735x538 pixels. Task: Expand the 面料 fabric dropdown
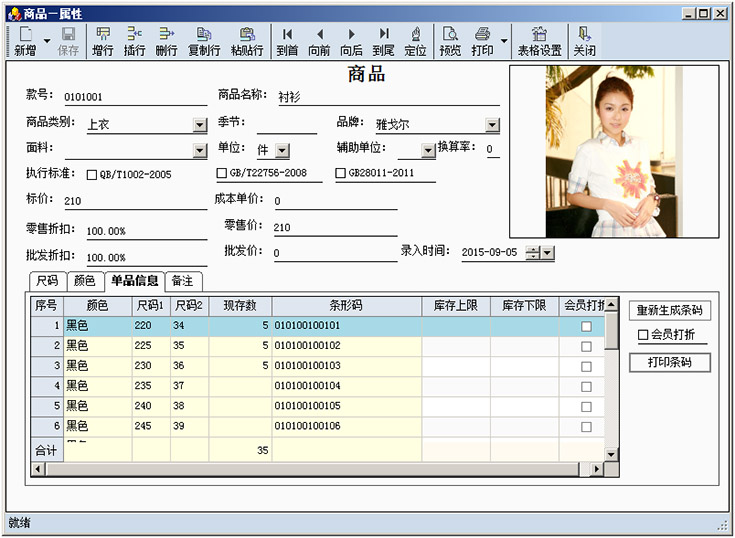click(x=200, y=151)
